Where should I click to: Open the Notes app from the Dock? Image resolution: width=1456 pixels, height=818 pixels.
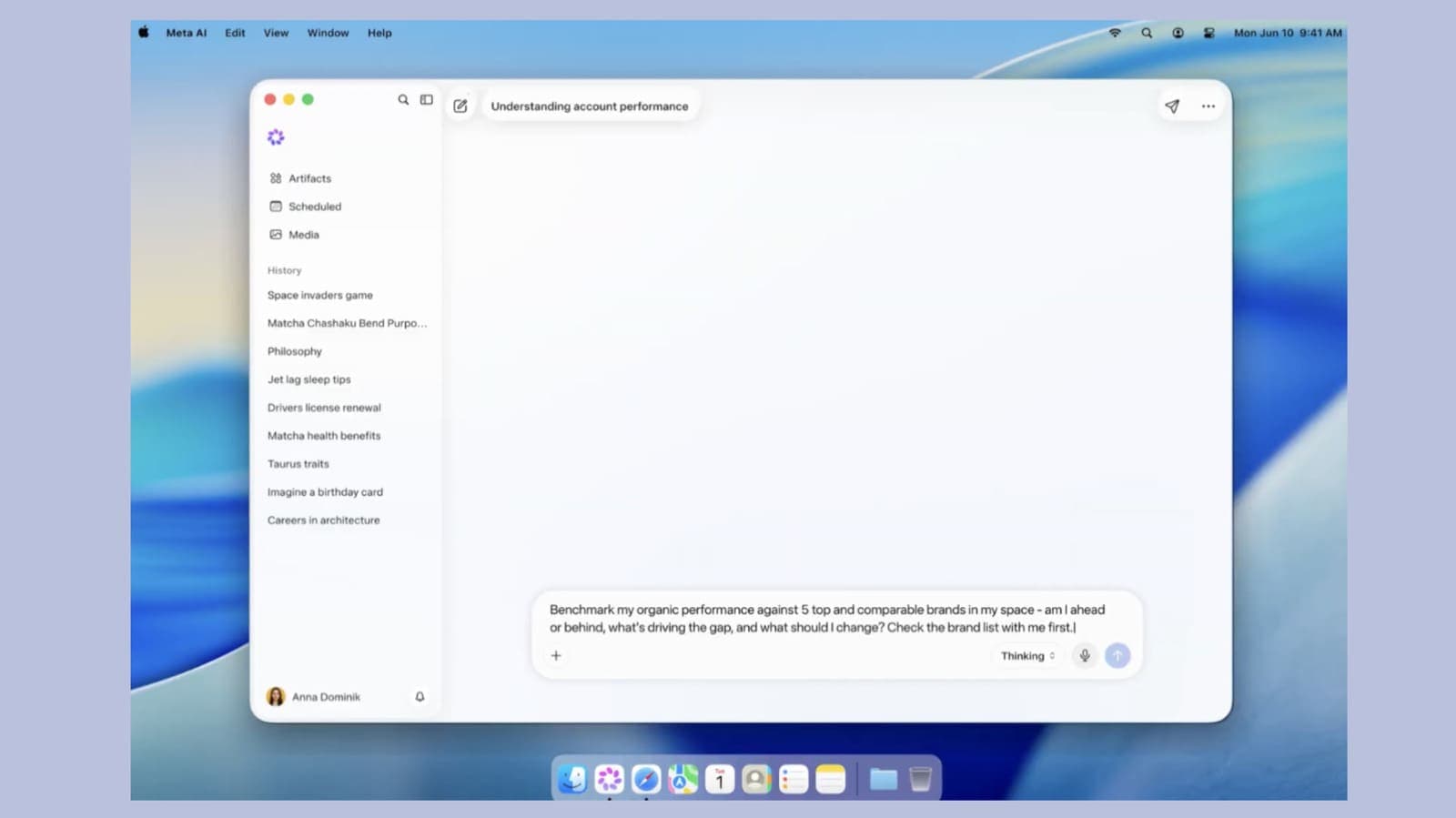(830, 779)
